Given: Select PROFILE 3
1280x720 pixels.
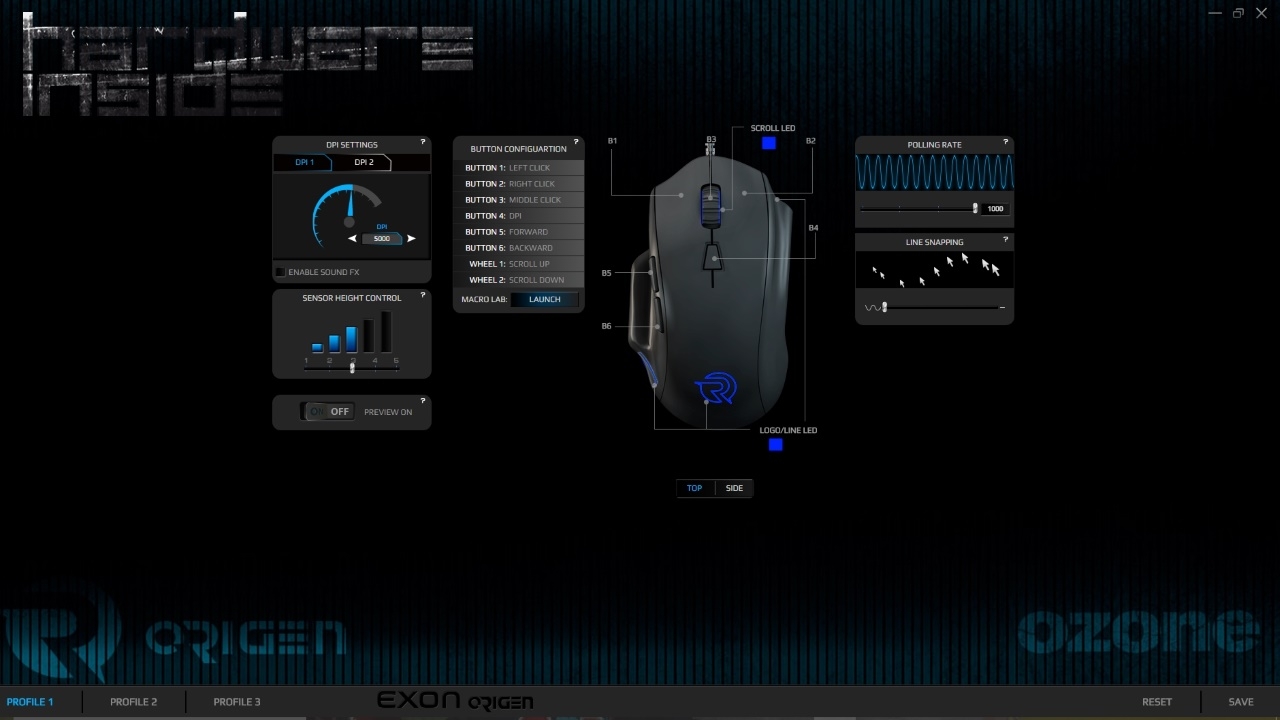Looking at the screenshot, I should pos(237,702).
